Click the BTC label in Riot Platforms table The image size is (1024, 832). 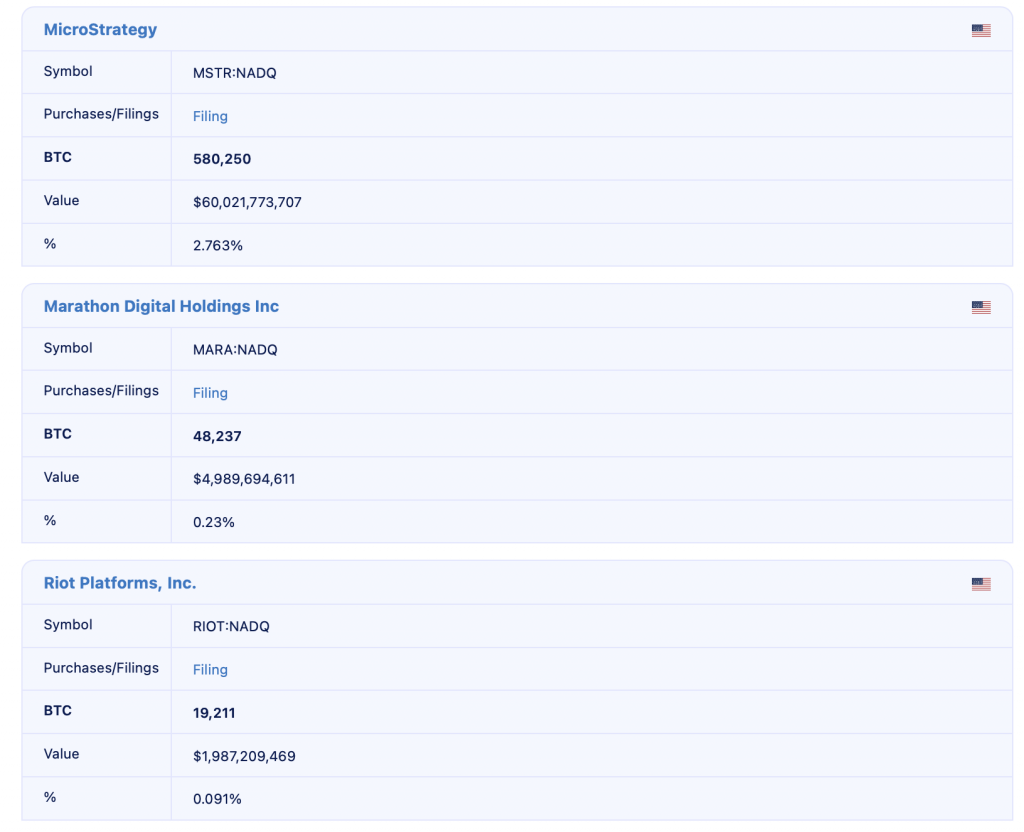(x=57, y=711)
